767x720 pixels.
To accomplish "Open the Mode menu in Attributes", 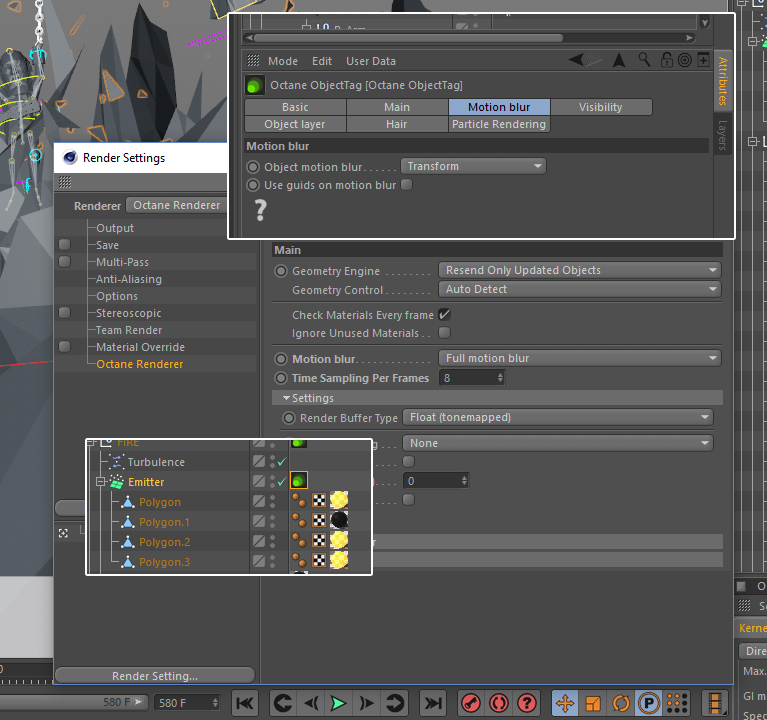I will pyautogui.click(x=283, y=61).
